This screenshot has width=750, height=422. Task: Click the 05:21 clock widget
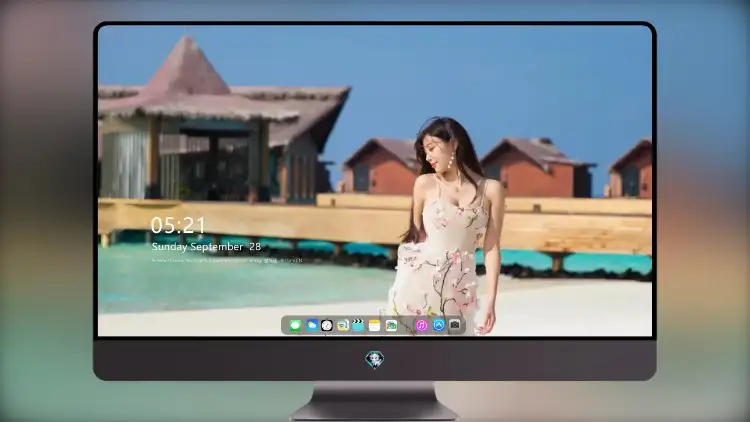(178, 225)
